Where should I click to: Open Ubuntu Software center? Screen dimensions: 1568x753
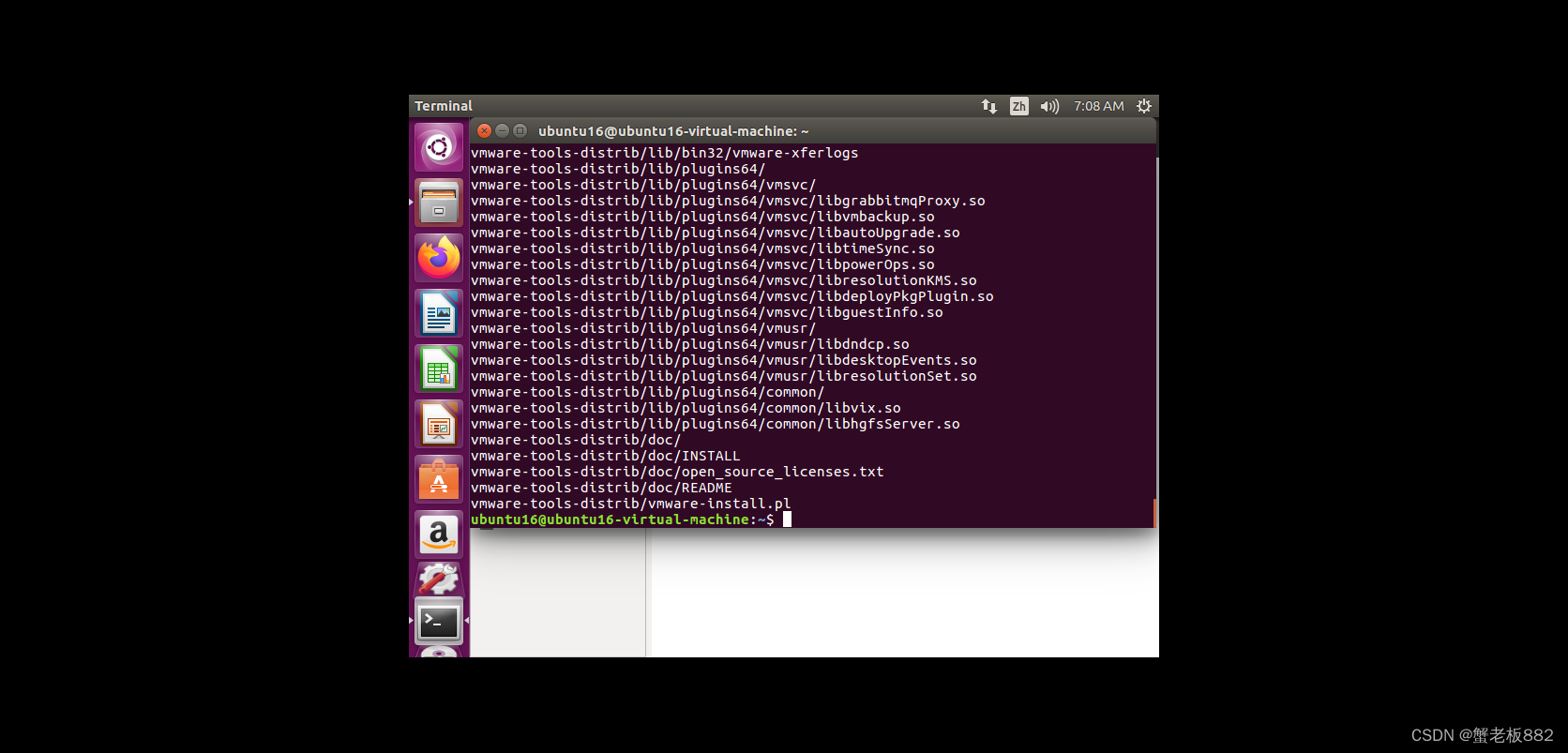pos(439,479)
